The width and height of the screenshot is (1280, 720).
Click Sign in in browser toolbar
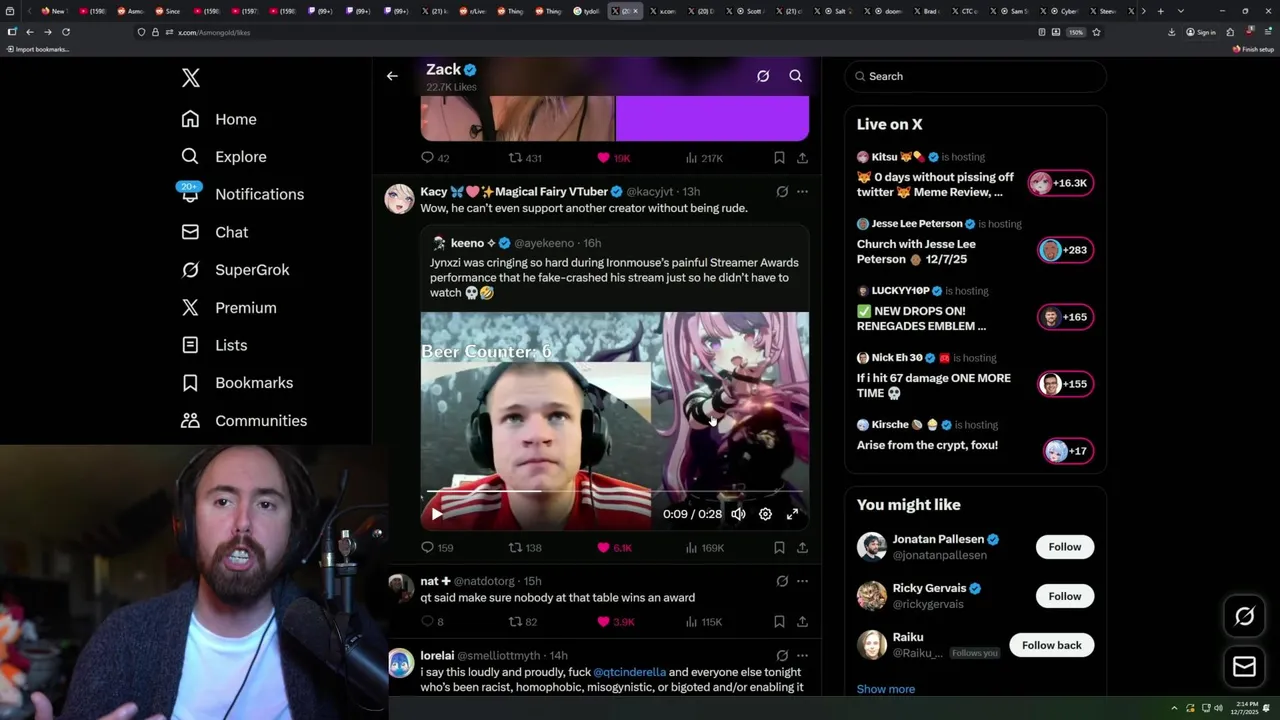click(x=1201, y=32)
